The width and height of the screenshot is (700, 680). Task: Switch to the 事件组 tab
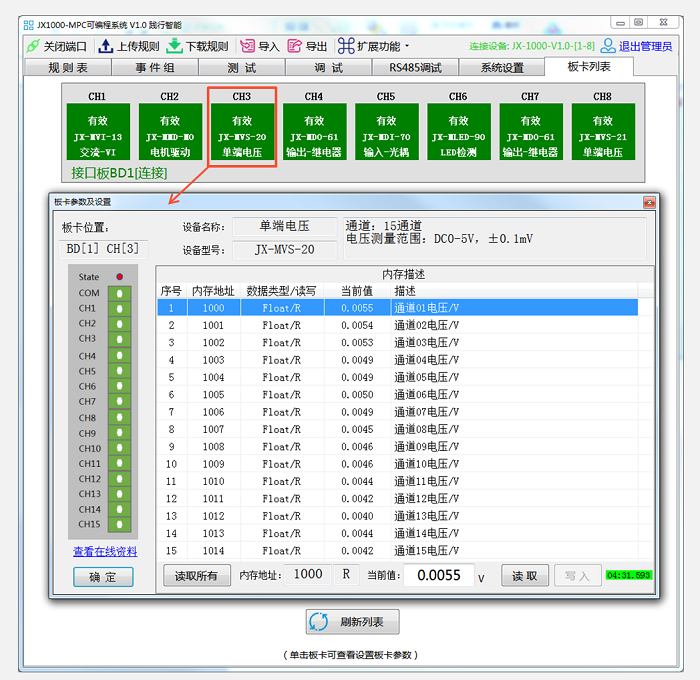(x=155, y=68)
